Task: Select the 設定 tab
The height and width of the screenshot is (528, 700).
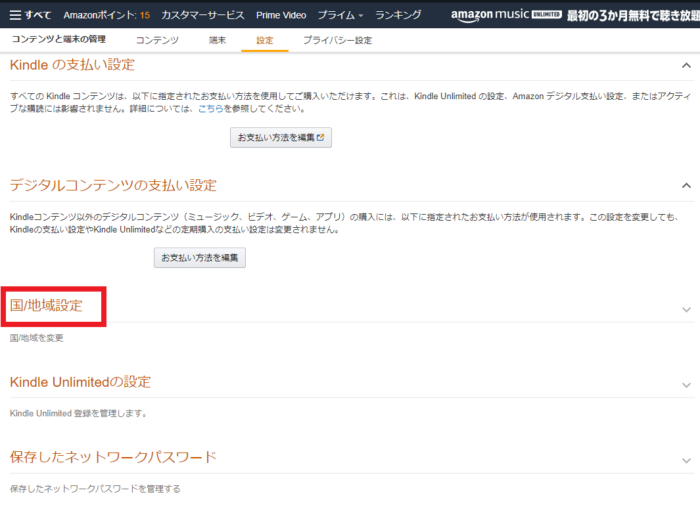Action: pyautogui.click(x=265, y=40)
